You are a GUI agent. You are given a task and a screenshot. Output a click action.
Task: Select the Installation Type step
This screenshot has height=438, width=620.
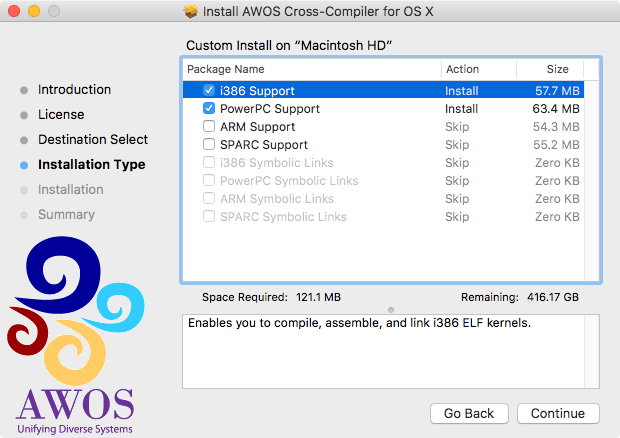point(92,164)
